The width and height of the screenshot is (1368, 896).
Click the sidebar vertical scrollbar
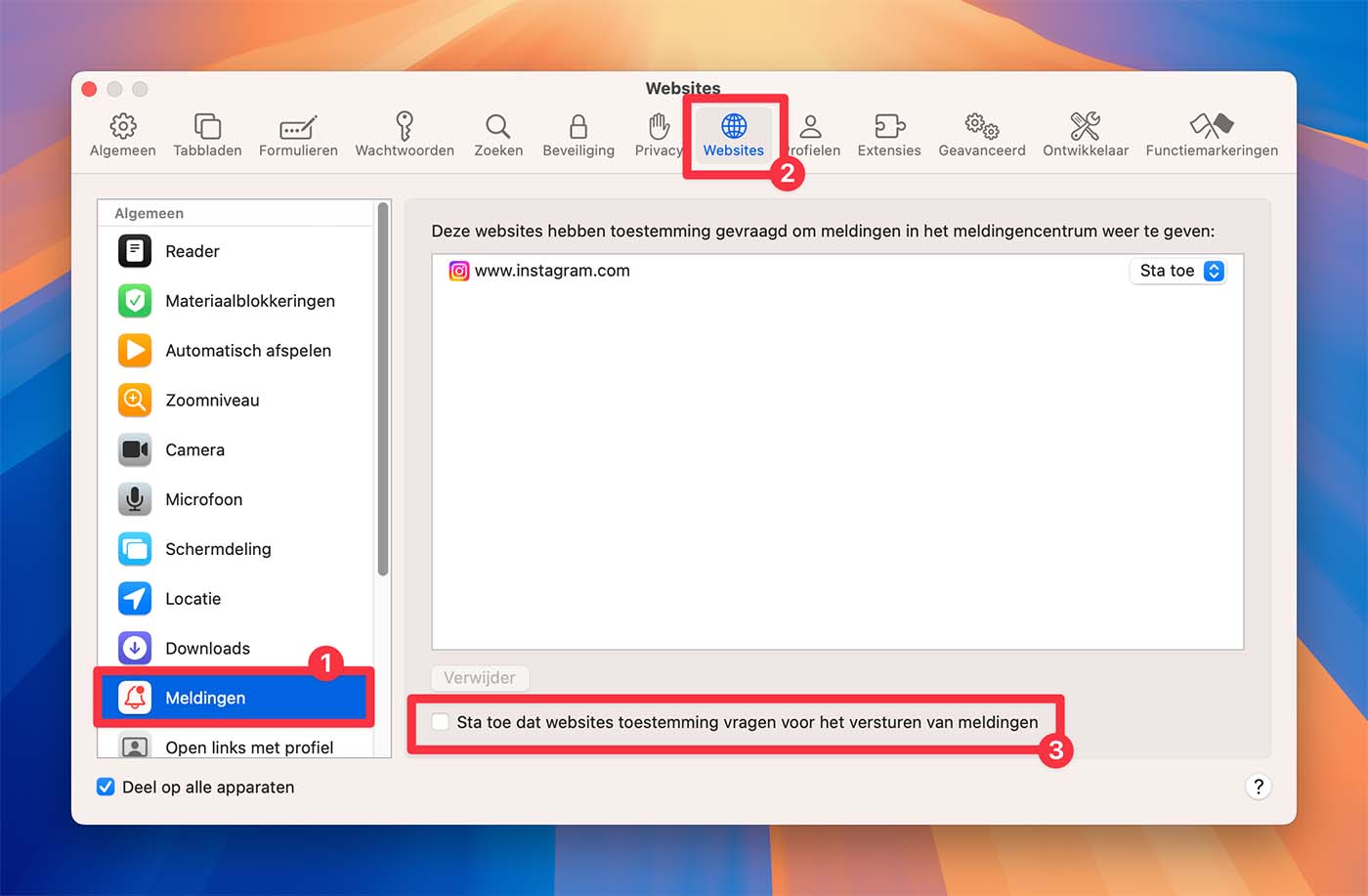point(383,391)
